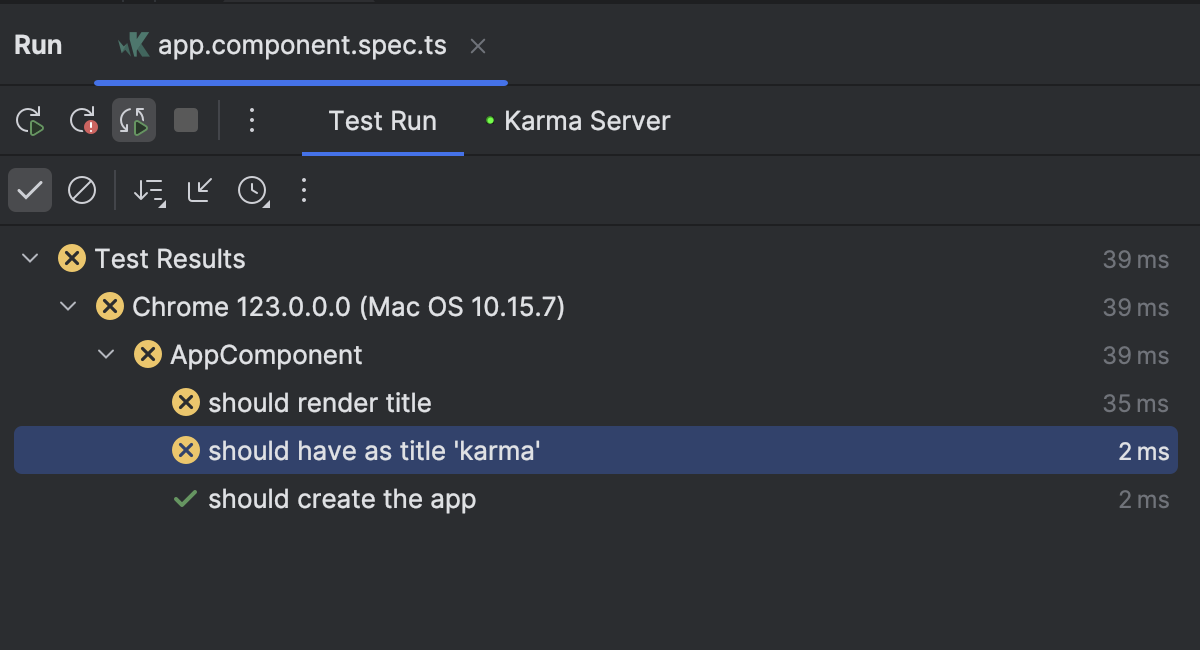The height and width of the screenshot is (650, 1200).
Task: Toggle automatic test rerun mode
Action: [x=134, y=120]
